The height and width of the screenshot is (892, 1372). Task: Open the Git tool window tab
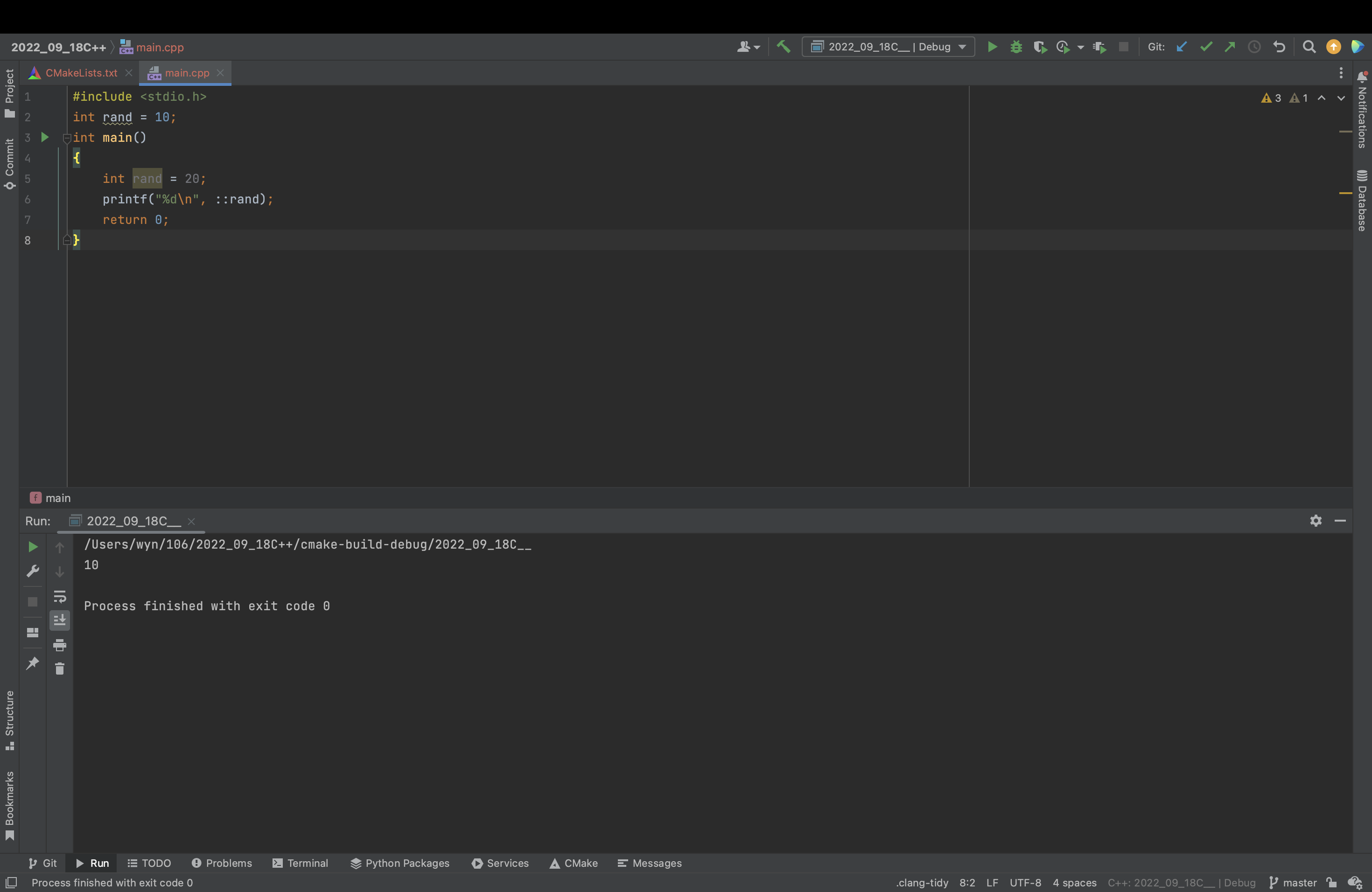pyautogui.click(x=42, y=863)
